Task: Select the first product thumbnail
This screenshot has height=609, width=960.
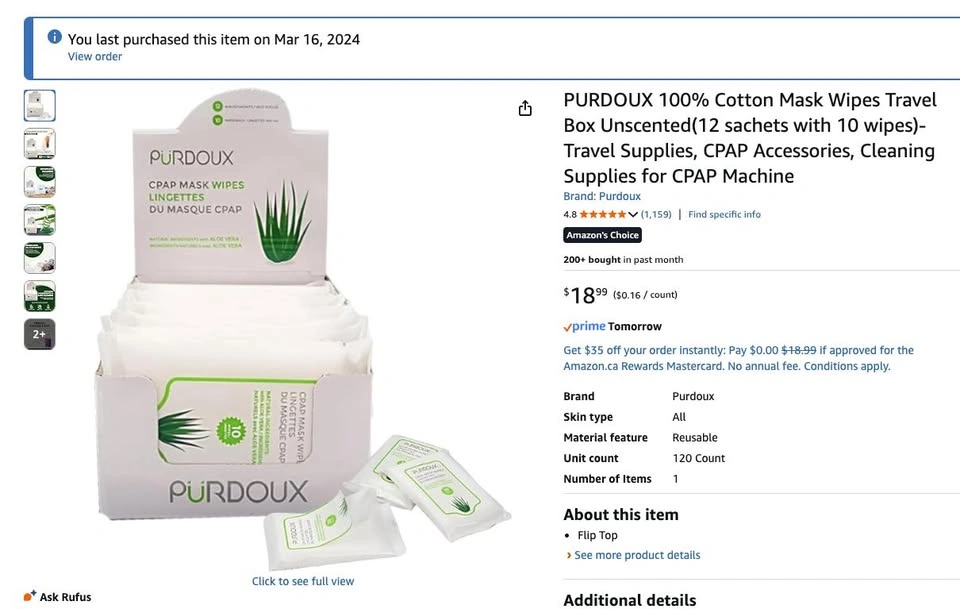Action: point(40,105)
